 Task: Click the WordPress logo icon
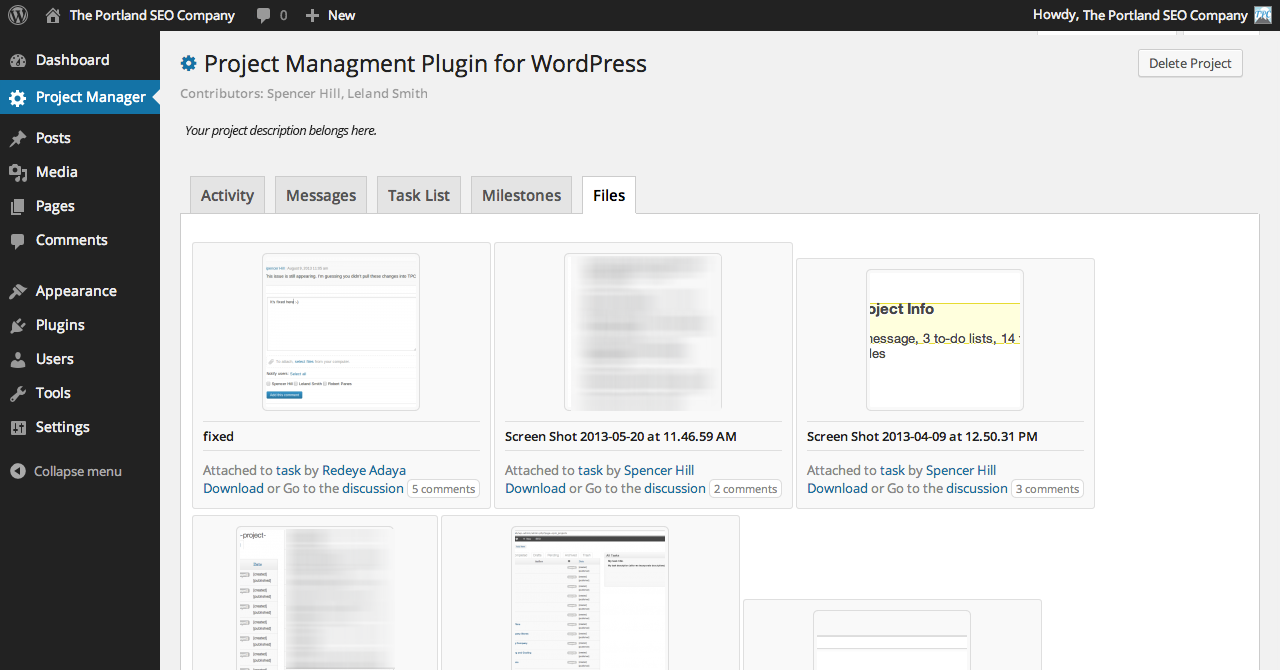18,15
